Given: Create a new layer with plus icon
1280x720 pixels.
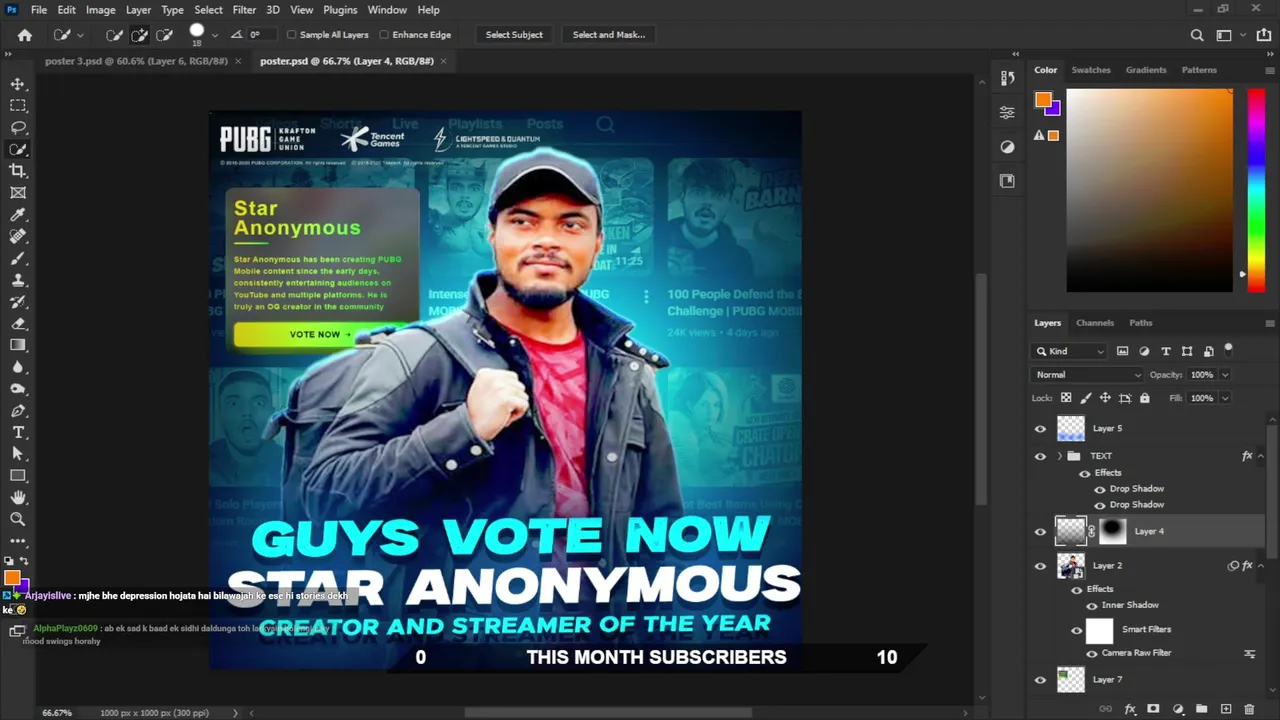Looking at the screenshot, I should [x=1226, y=709].
